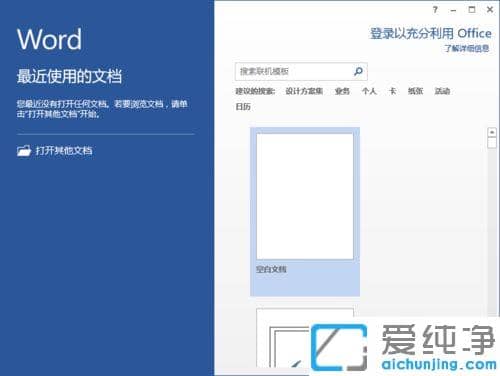The height and width of the screenshot is (376, 500).
Task: Select suggested search 纸张
Action: pyautogui.click(x=415, y=91)
